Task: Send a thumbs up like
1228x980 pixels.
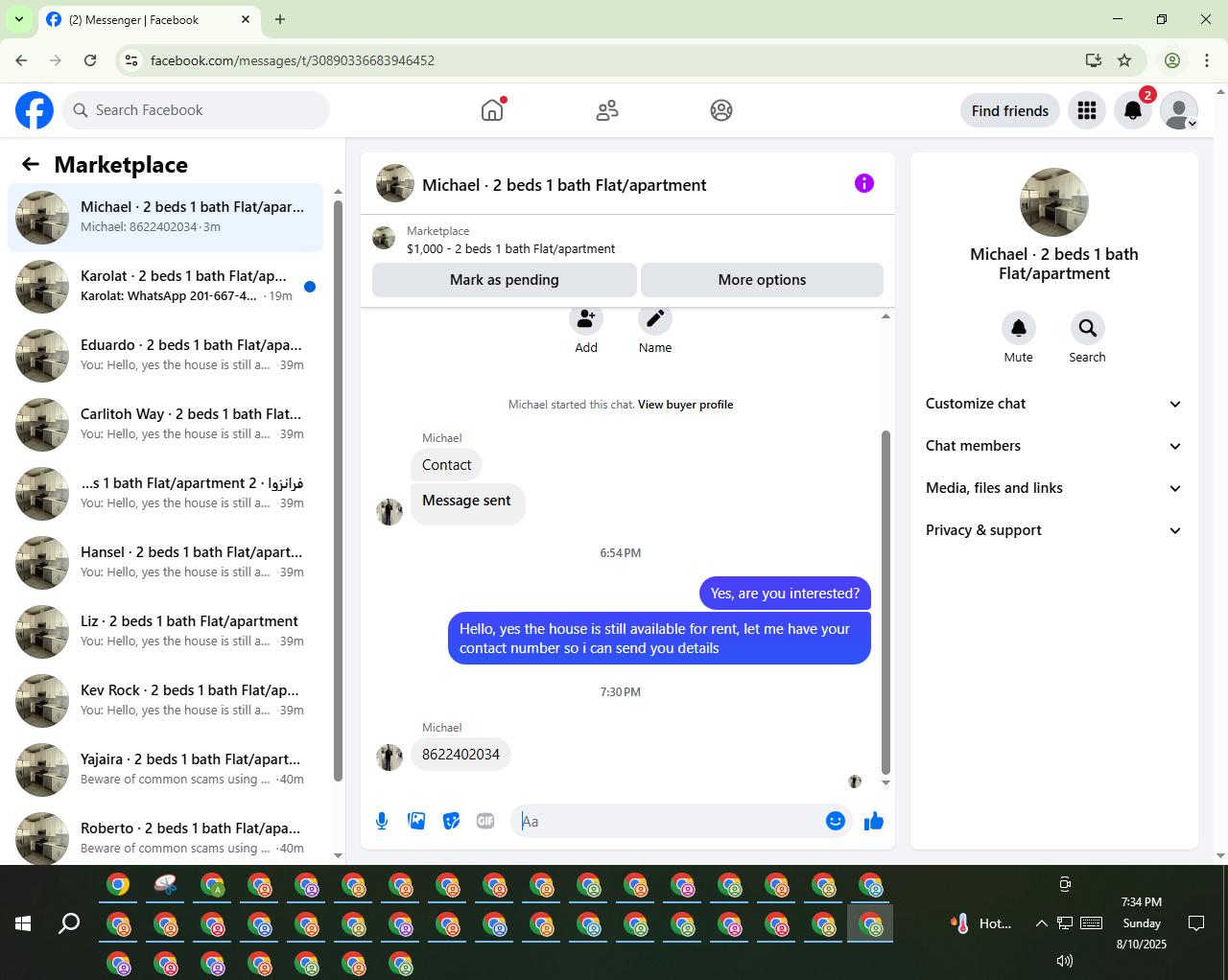Action: (x=874, y=821)
